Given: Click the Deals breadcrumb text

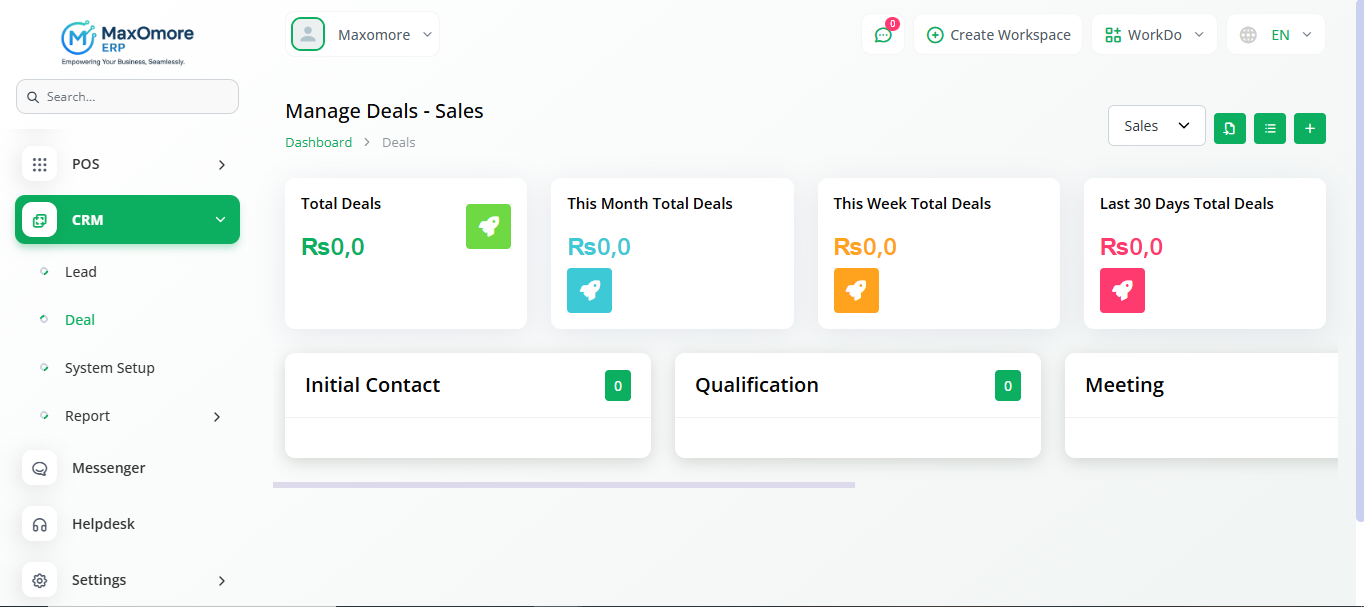Looking at the screenshot, I should (x=399, y=142).
